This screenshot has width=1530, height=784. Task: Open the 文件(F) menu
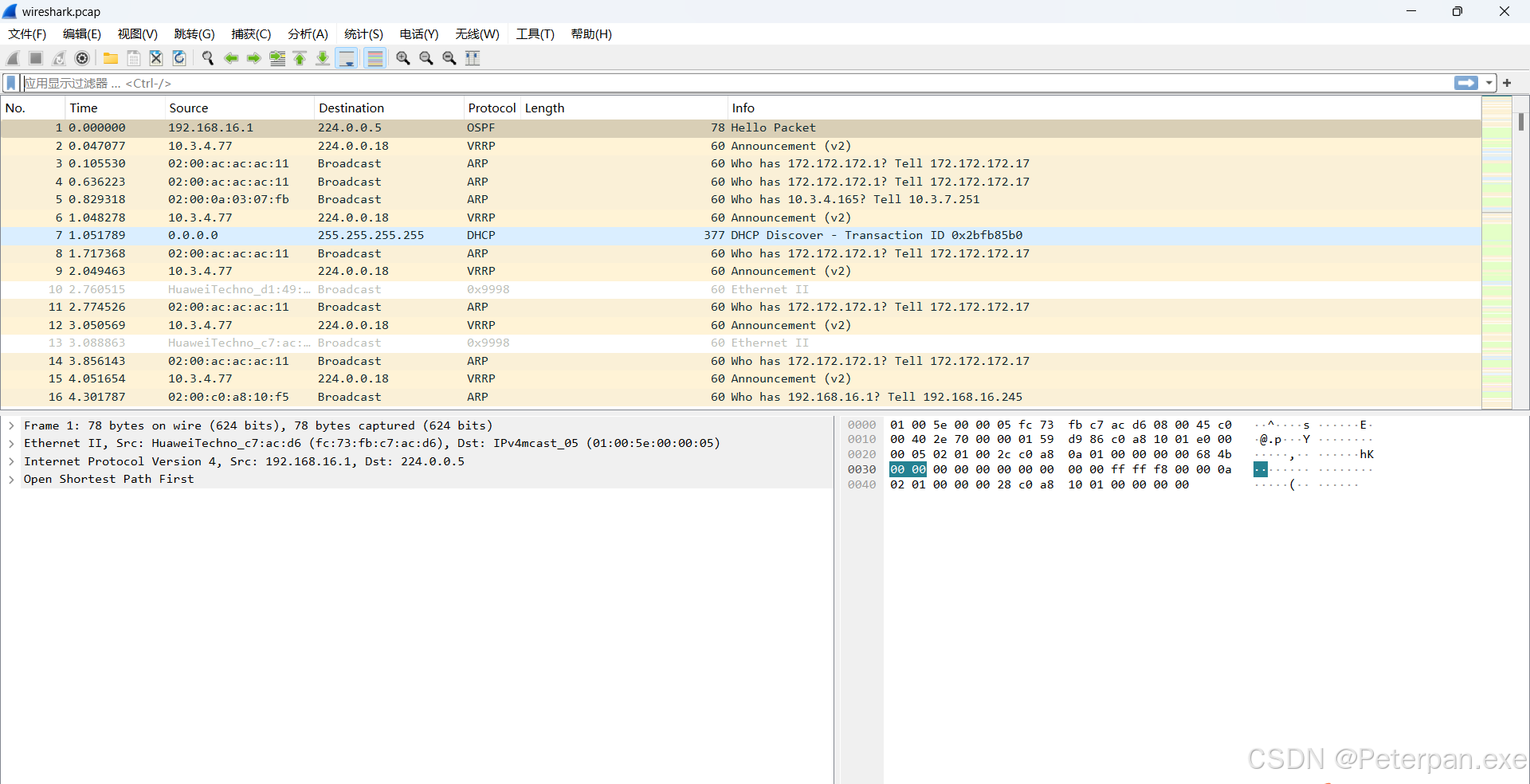(27, 34)
